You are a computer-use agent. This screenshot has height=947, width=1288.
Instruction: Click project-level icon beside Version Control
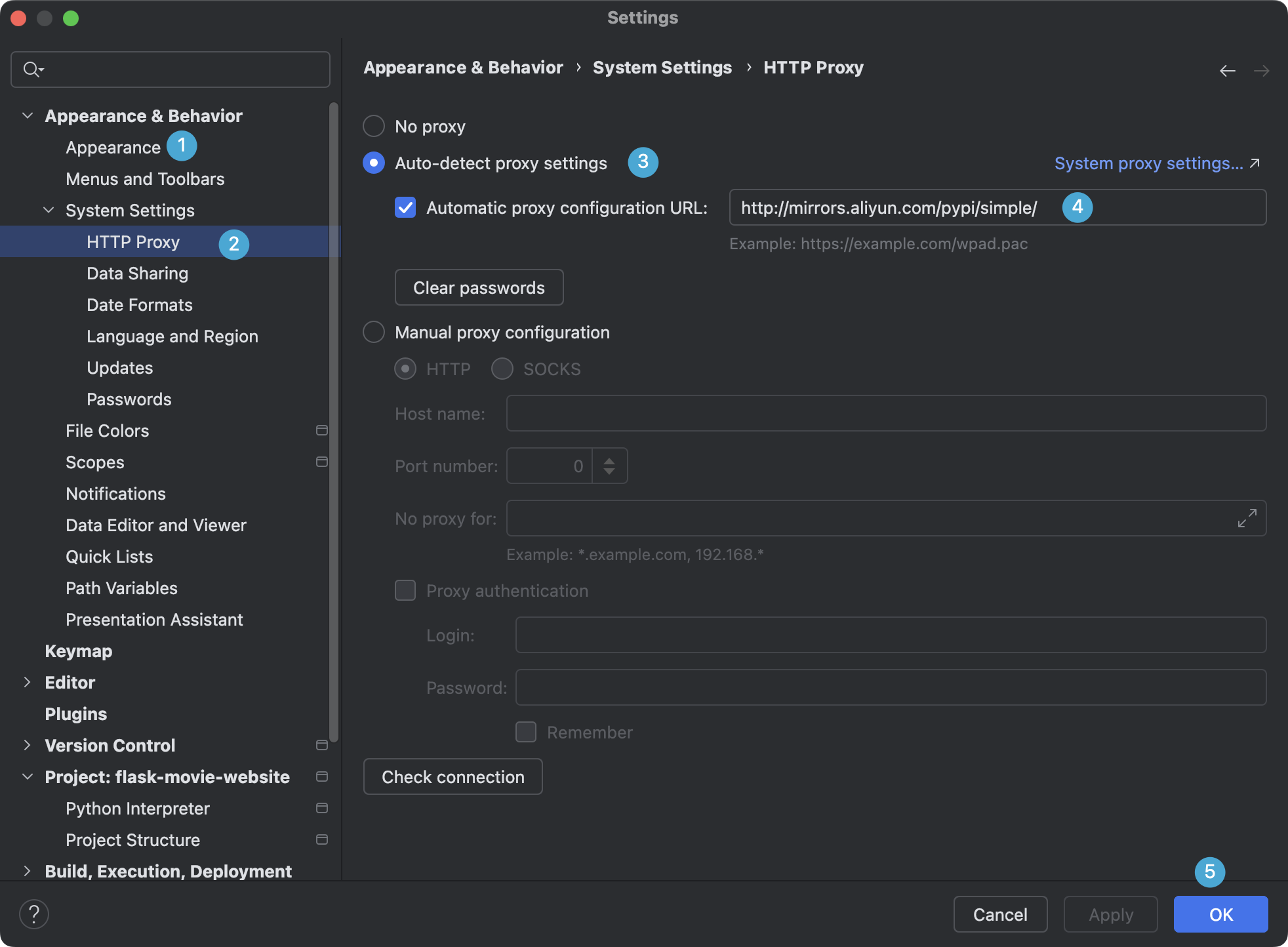pos(322,745)
